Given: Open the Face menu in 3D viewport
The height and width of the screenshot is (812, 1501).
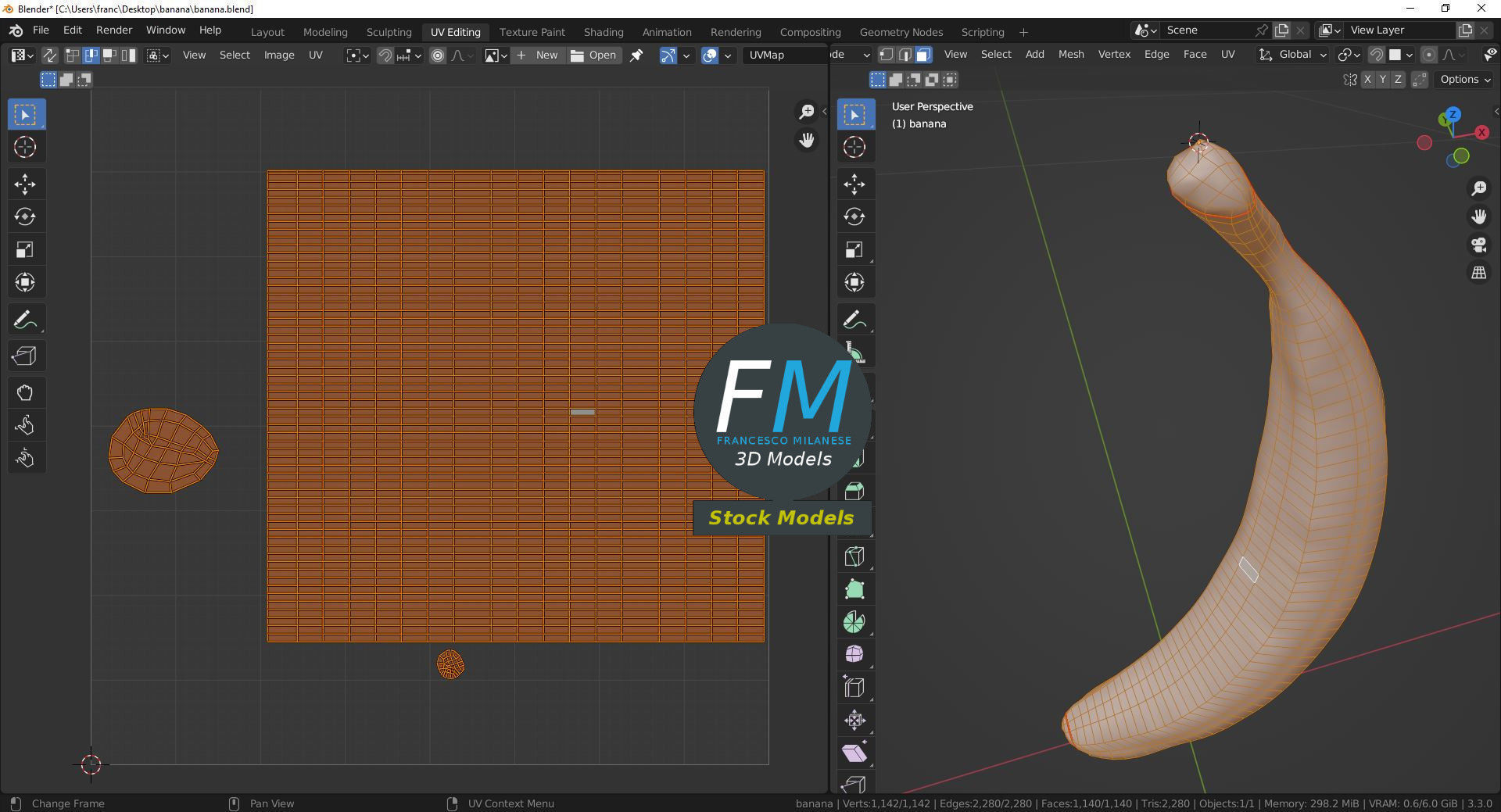Looking at the screenshot, I should 1195,55.
